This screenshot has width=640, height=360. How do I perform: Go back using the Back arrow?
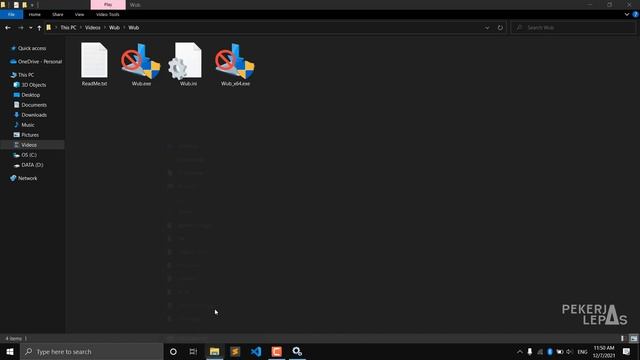pos(8,28)
